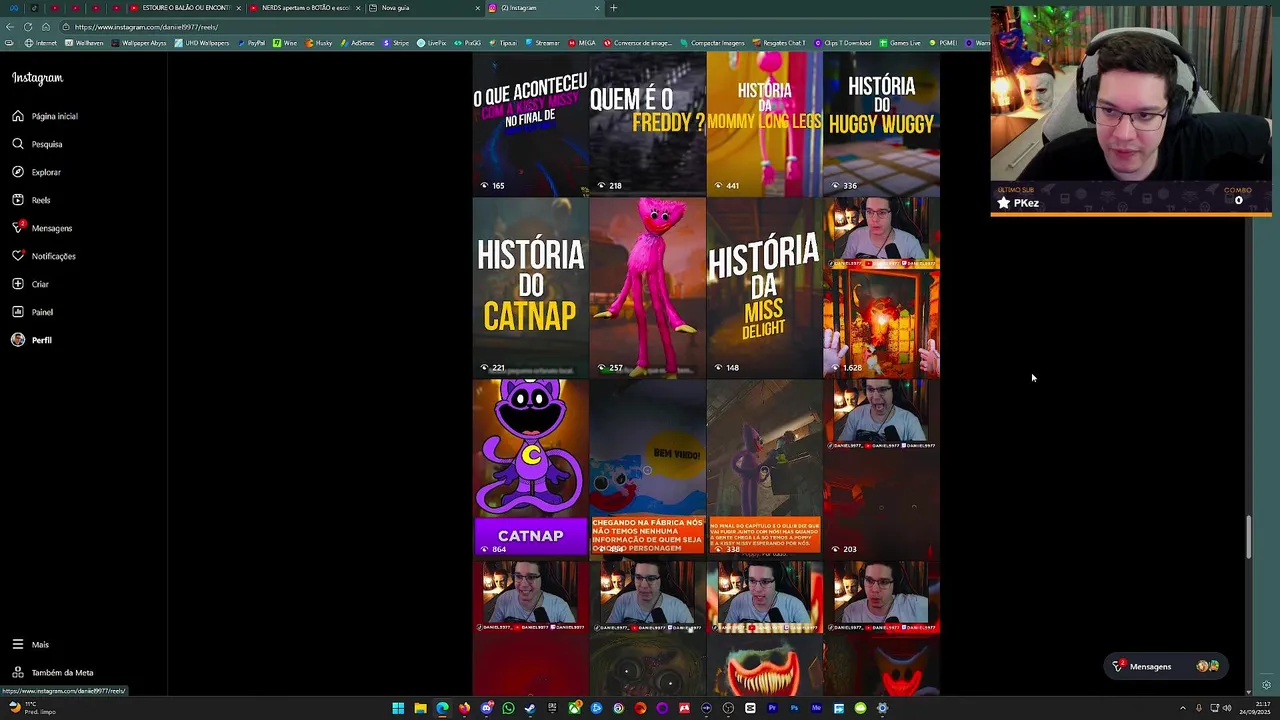Open the reel with 338 views
The height and width of the screenshot is (720, 1280).
click(x=764, y=468)
